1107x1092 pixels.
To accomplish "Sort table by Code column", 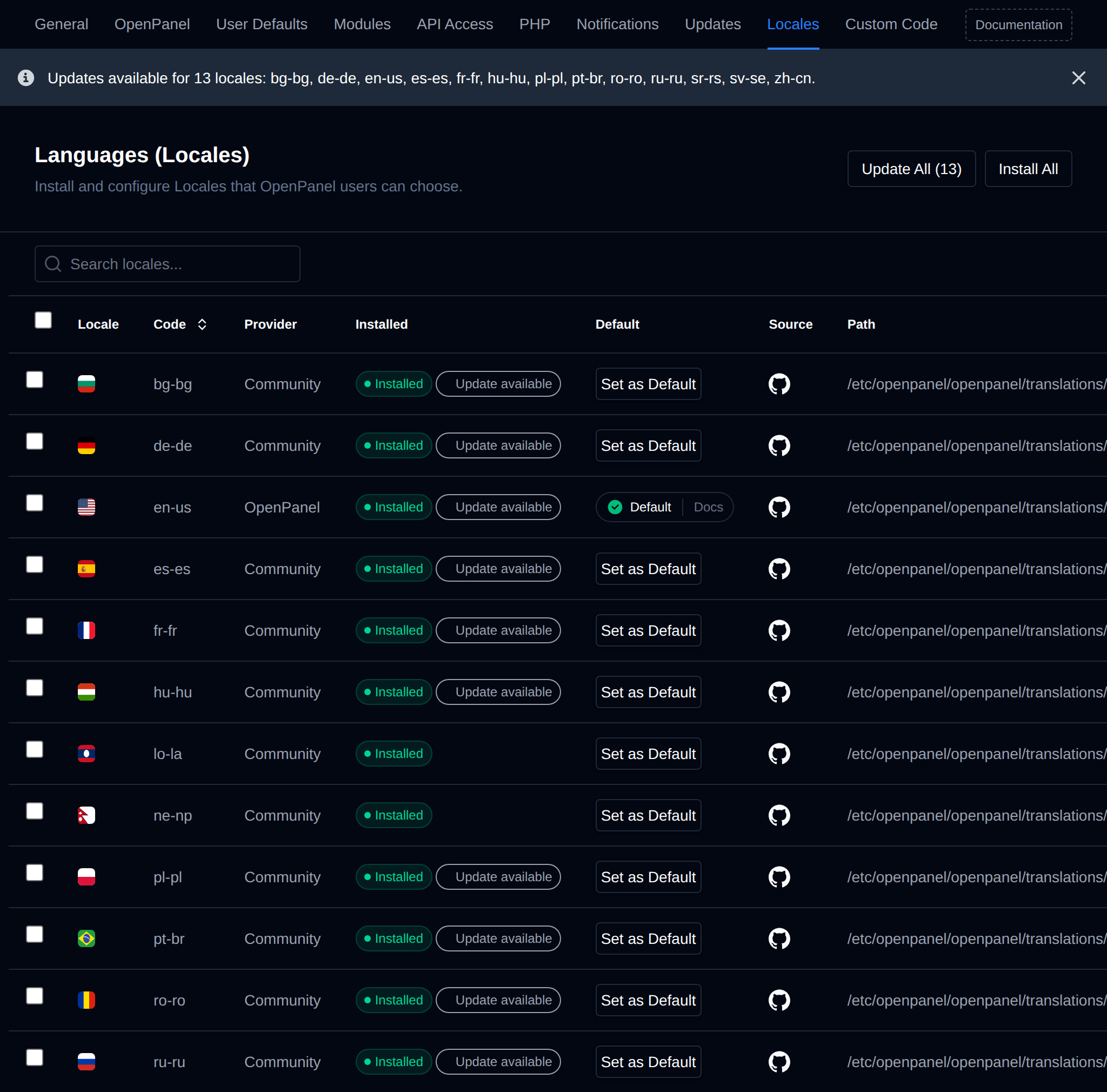I will pos(180,324).
